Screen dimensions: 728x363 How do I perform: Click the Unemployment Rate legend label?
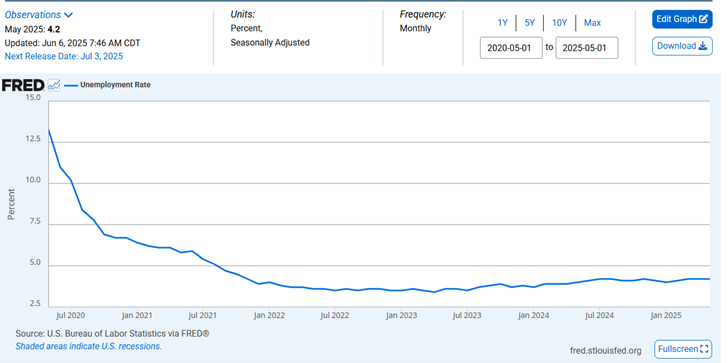(x=115, y=85)
